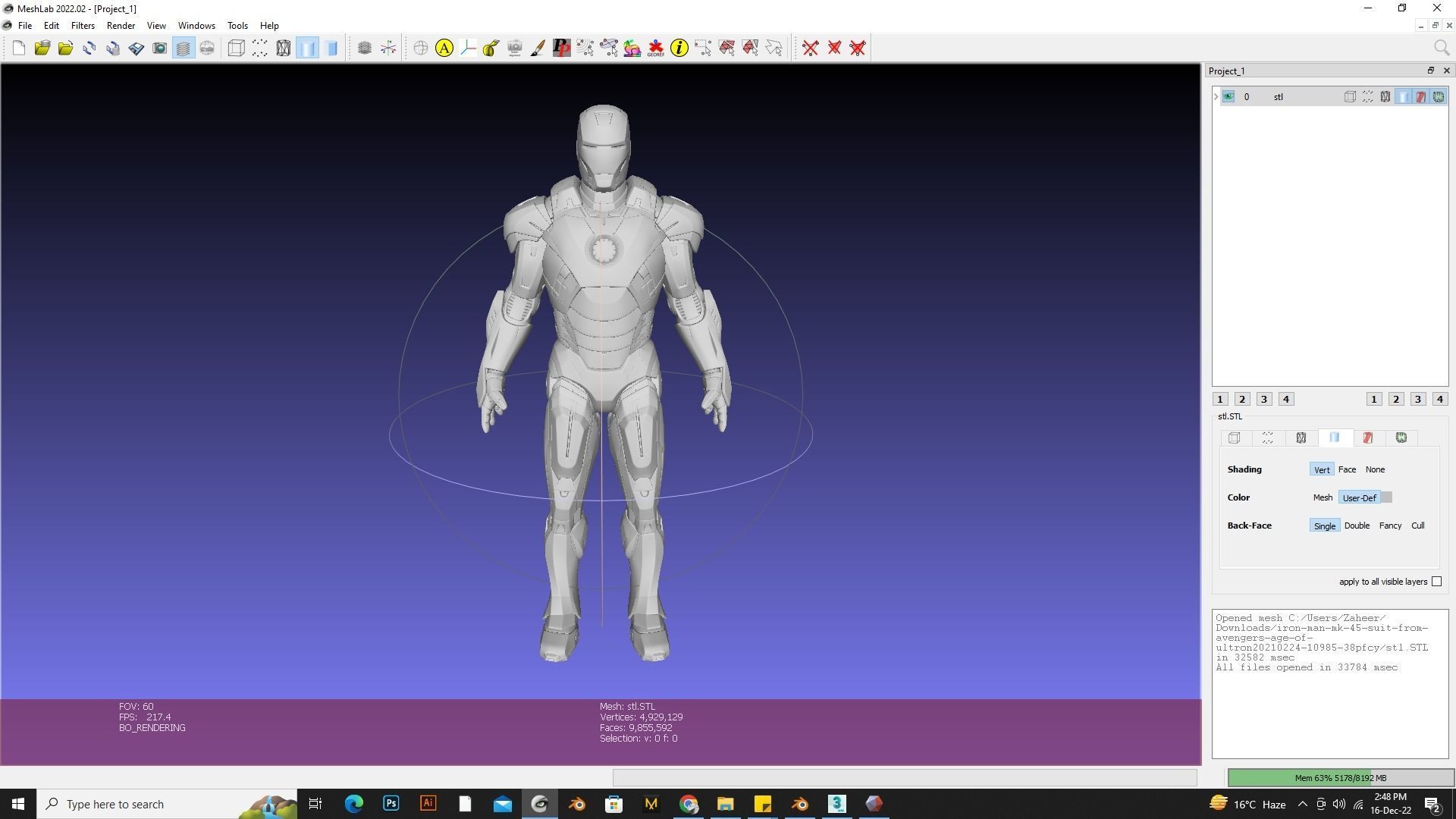Screen dimensions: 1456x819
Task: Expand the stl layer row arrow
Action: [x=1216, y=97]
